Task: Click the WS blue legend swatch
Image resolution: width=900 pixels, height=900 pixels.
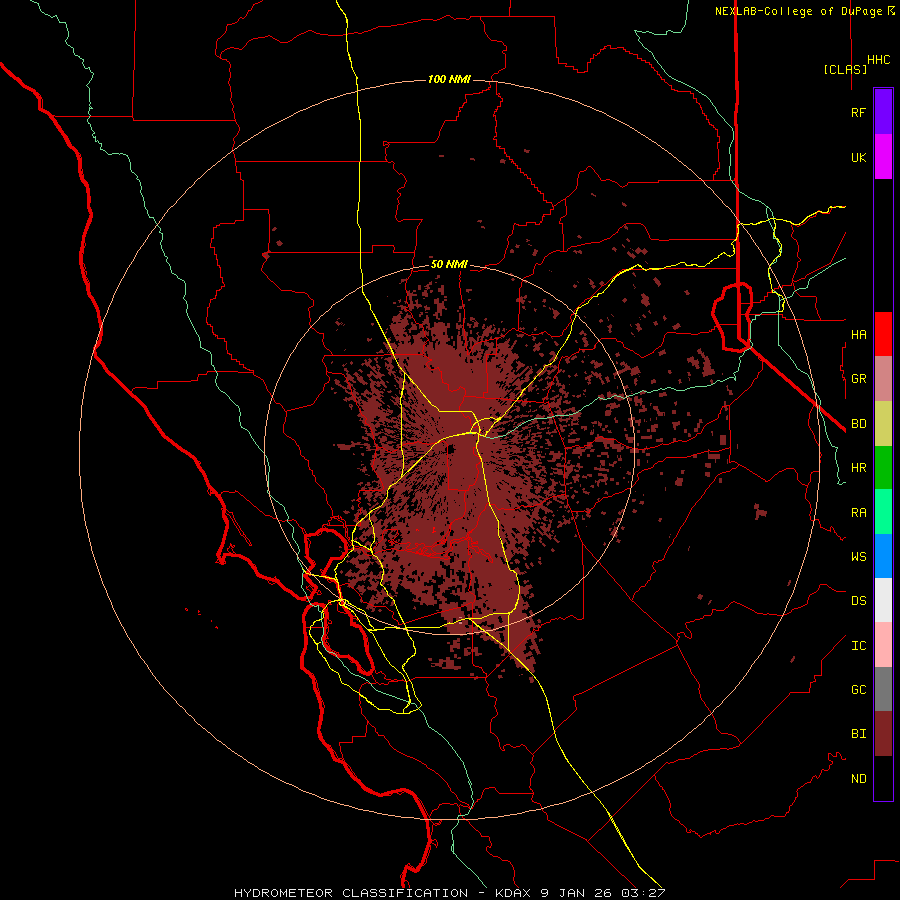Action: click(883, 556)
